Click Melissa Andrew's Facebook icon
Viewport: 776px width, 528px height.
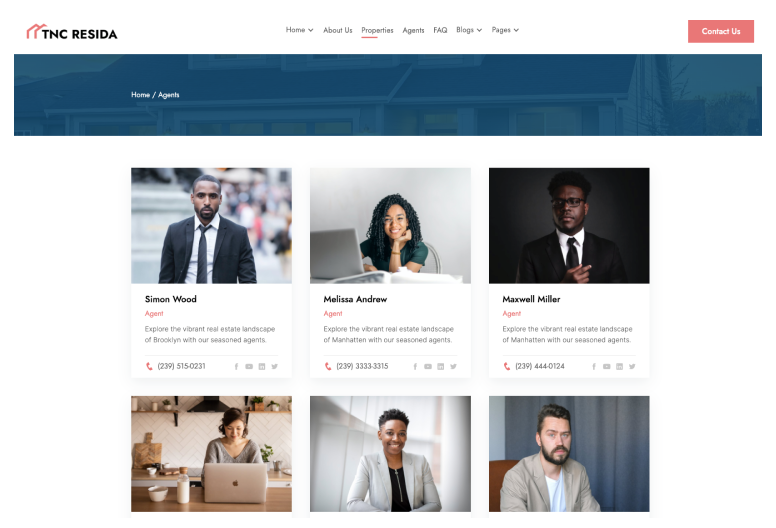pos(415,367)
